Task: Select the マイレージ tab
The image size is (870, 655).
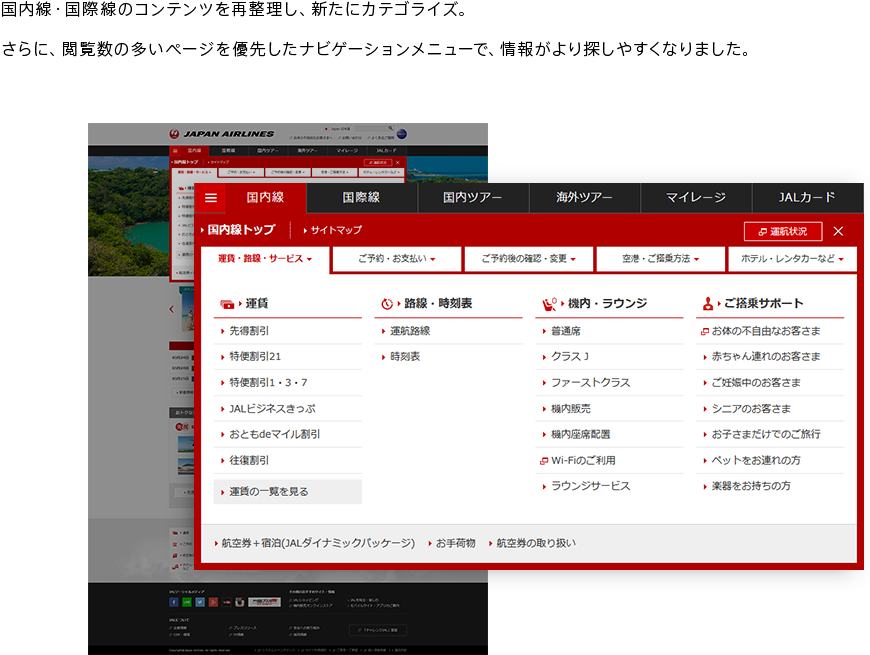Action: point(694,196)
